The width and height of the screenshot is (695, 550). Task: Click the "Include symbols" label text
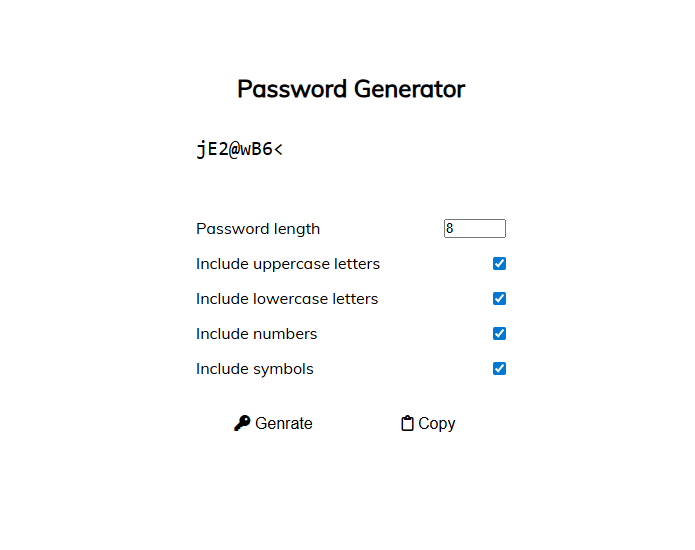click(x=255, y=369)
